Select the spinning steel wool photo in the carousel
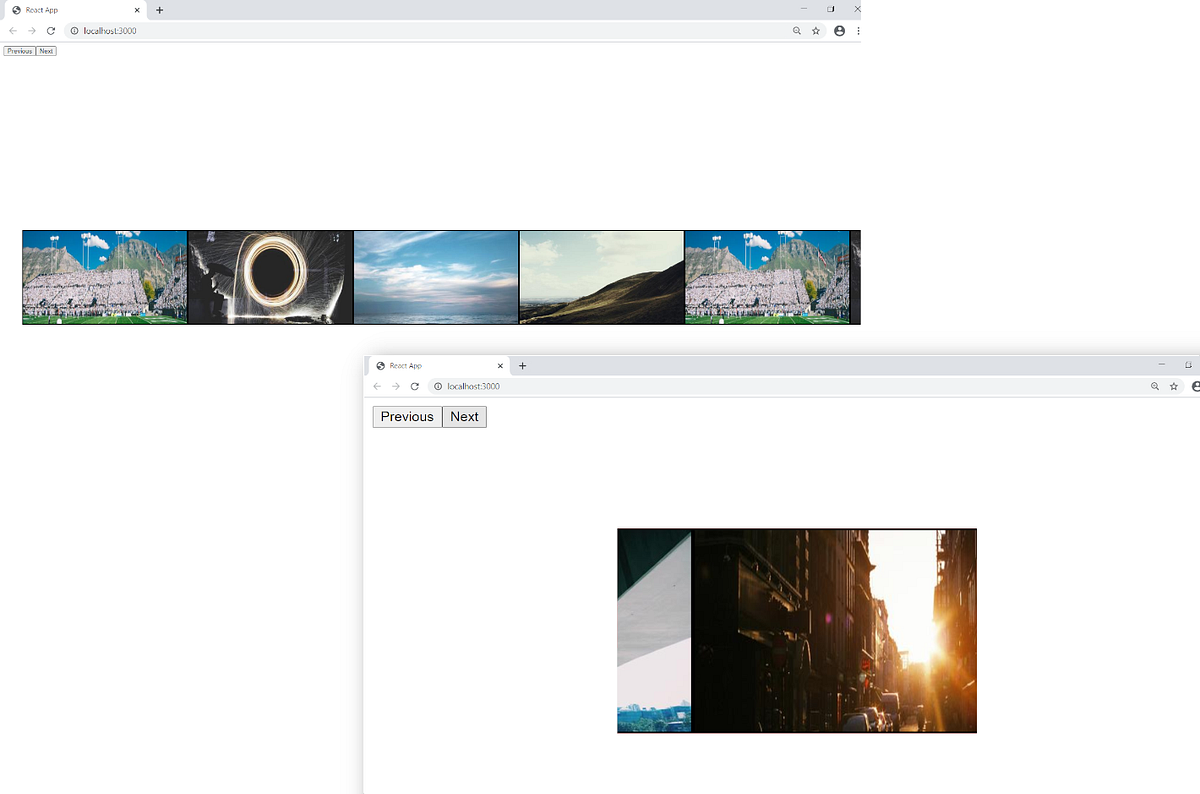Viewport: 1200px width, 794px height. tap(269, 277)
